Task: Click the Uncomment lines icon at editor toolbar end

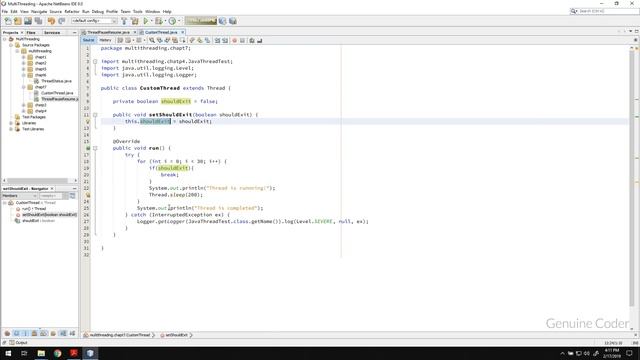Action: click(x=260, y=40)
